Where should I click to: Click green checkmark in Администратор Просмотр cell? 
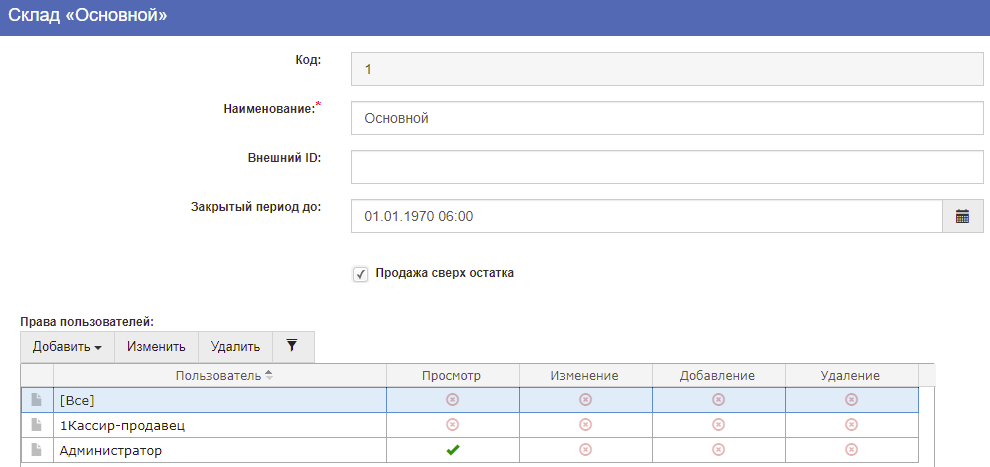point(452,451)
